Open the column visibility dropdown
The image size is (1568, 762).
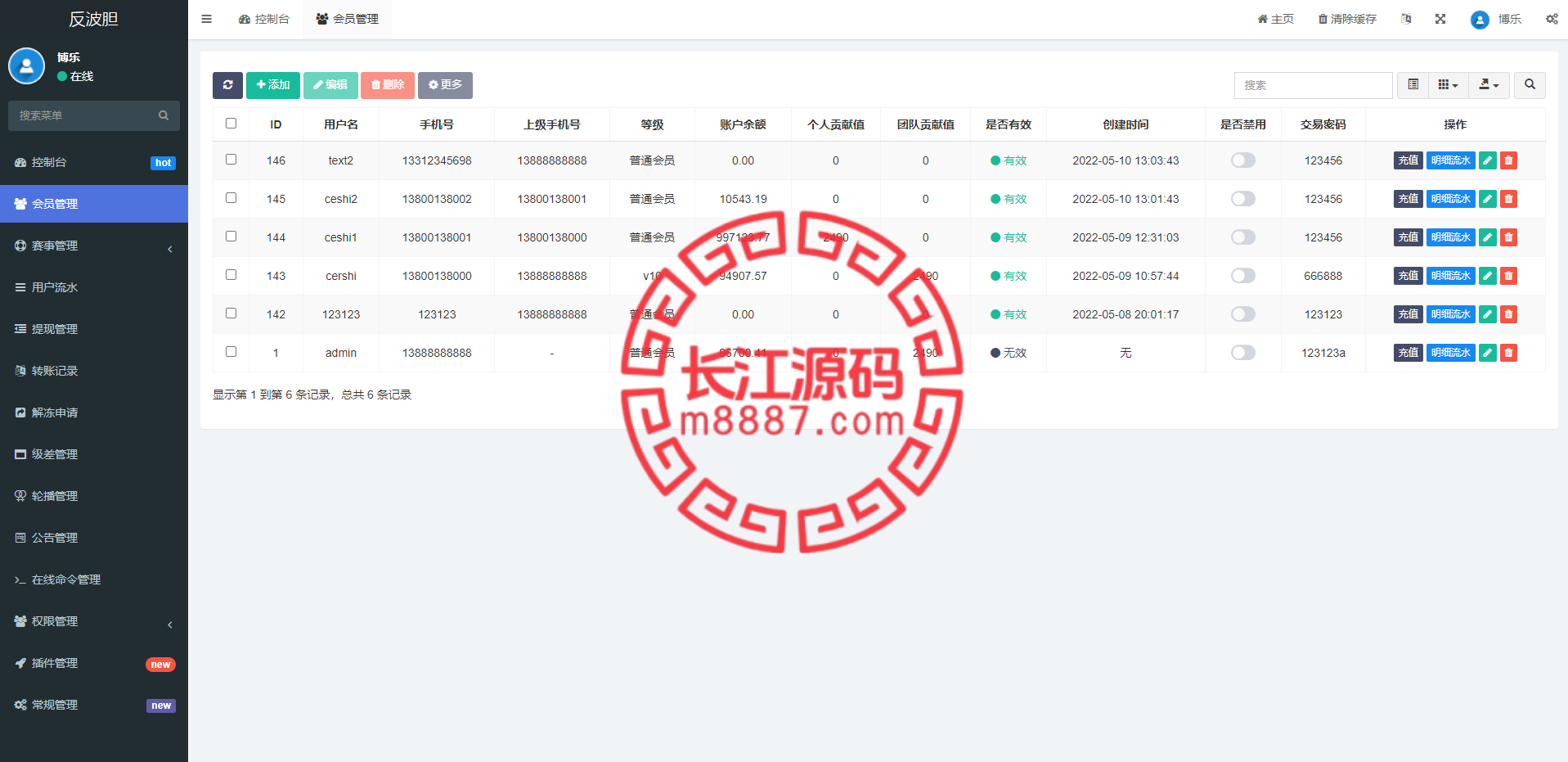pos(1448,85)
